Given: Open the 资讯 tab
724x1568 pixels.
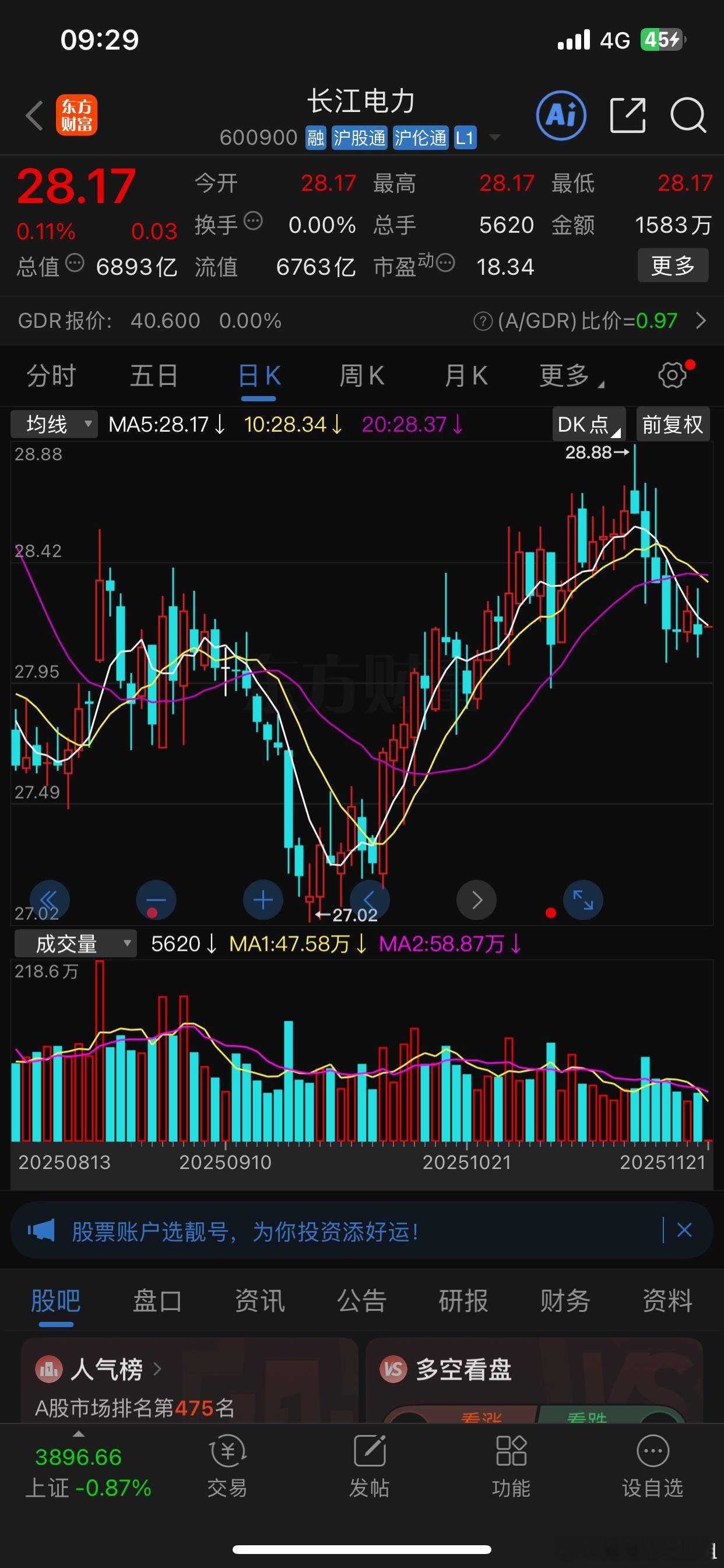Looking at the screenshot, I should (x=260, y=1301).
